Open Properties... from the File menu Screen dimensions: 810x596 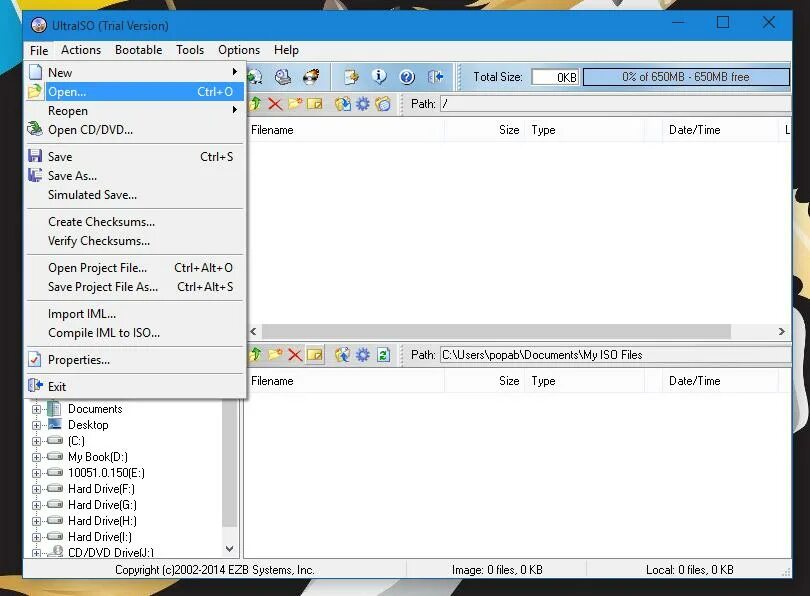click(x=134, y=359)
